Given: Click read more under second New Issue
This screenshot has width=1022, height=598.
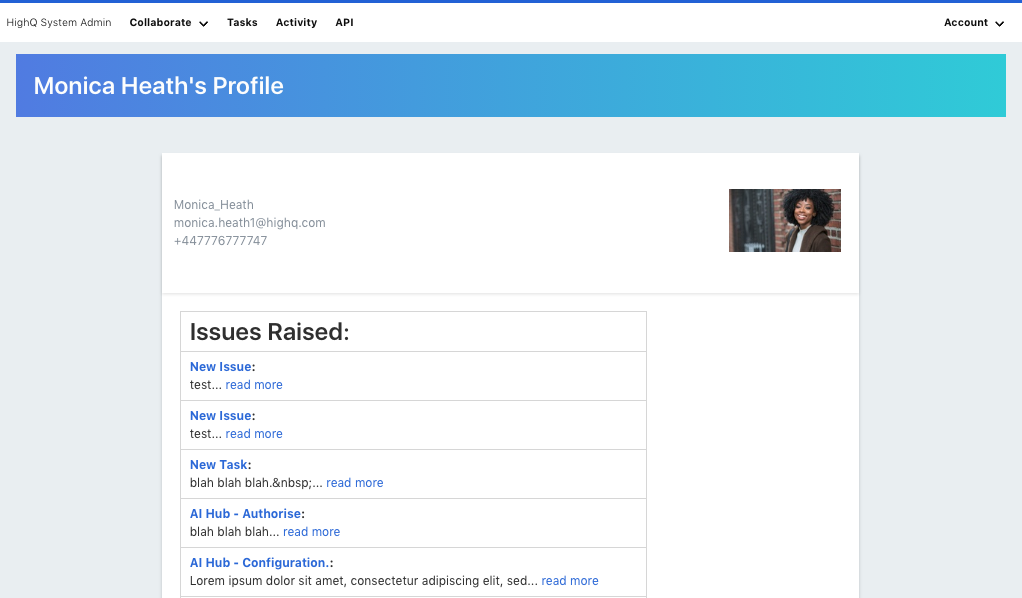Looking at the screenshot, I should tap(254, 434).
